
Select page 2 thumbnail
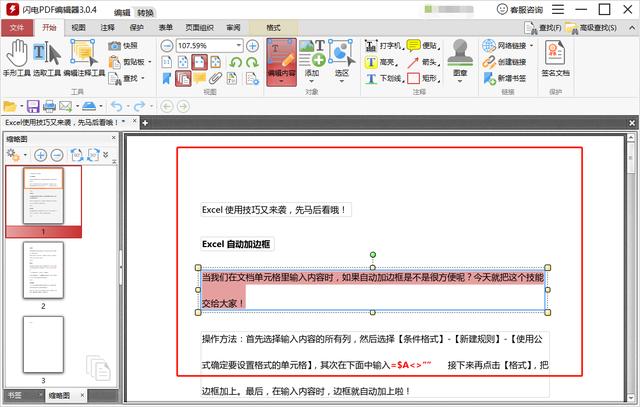click(x=43, y=270)
